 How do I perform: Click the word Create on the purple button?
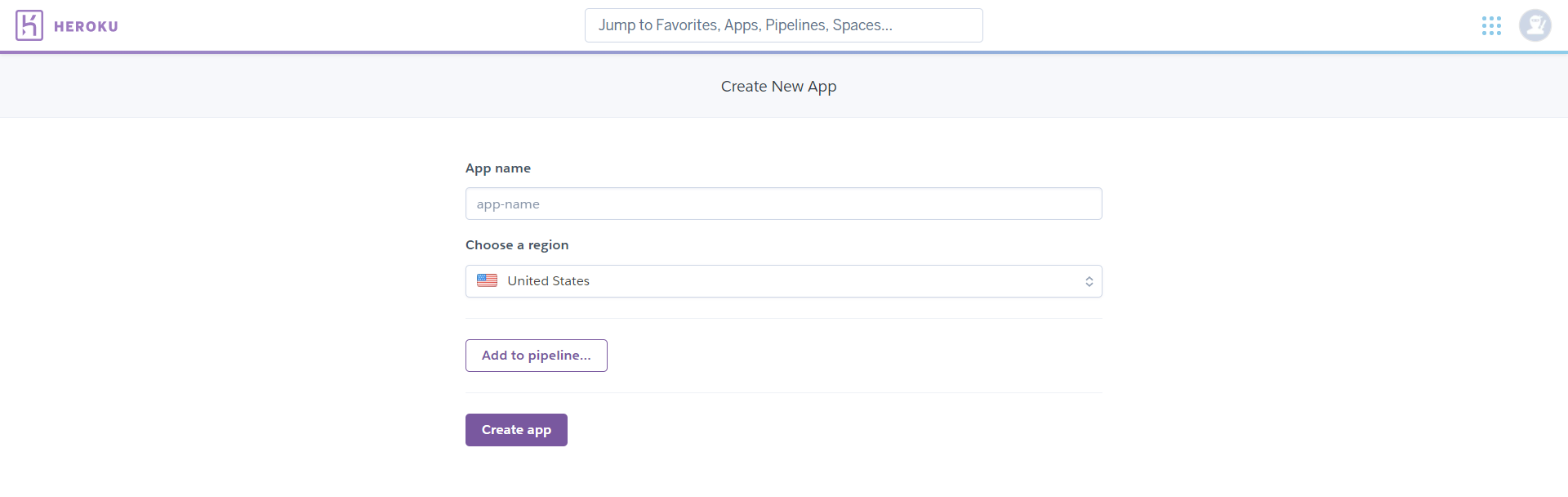[x=502, y=430]
